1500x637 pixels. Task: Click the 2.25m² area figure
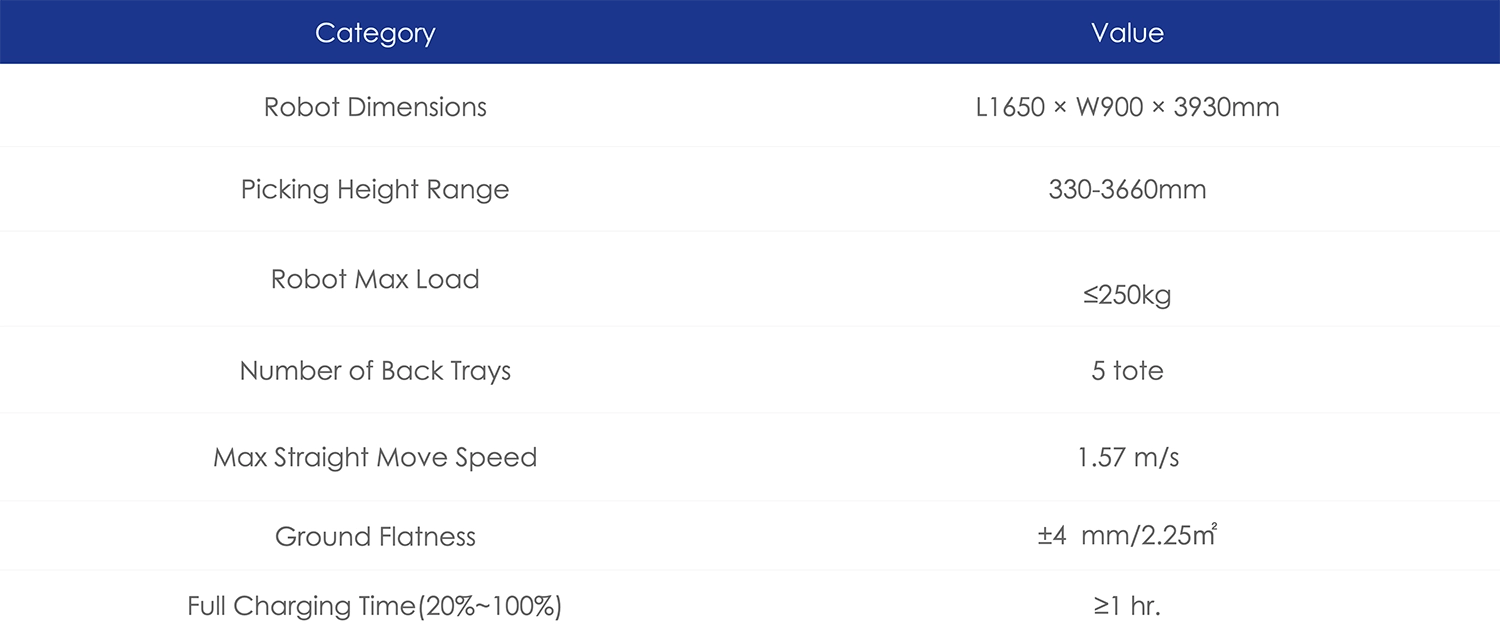[x=1180, y=536]
